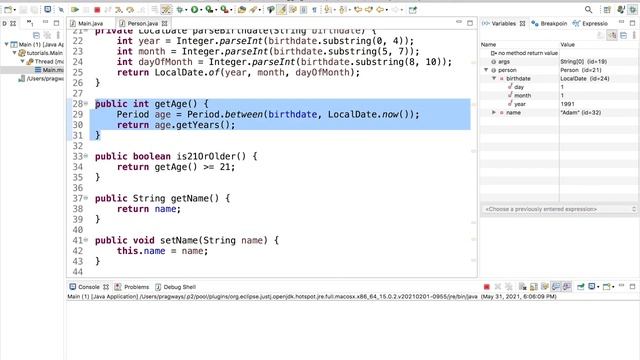This screenshot has width=640, height=360.
Task: Toggle Mark Occurrences highlighter button
Action: (282, 9)
